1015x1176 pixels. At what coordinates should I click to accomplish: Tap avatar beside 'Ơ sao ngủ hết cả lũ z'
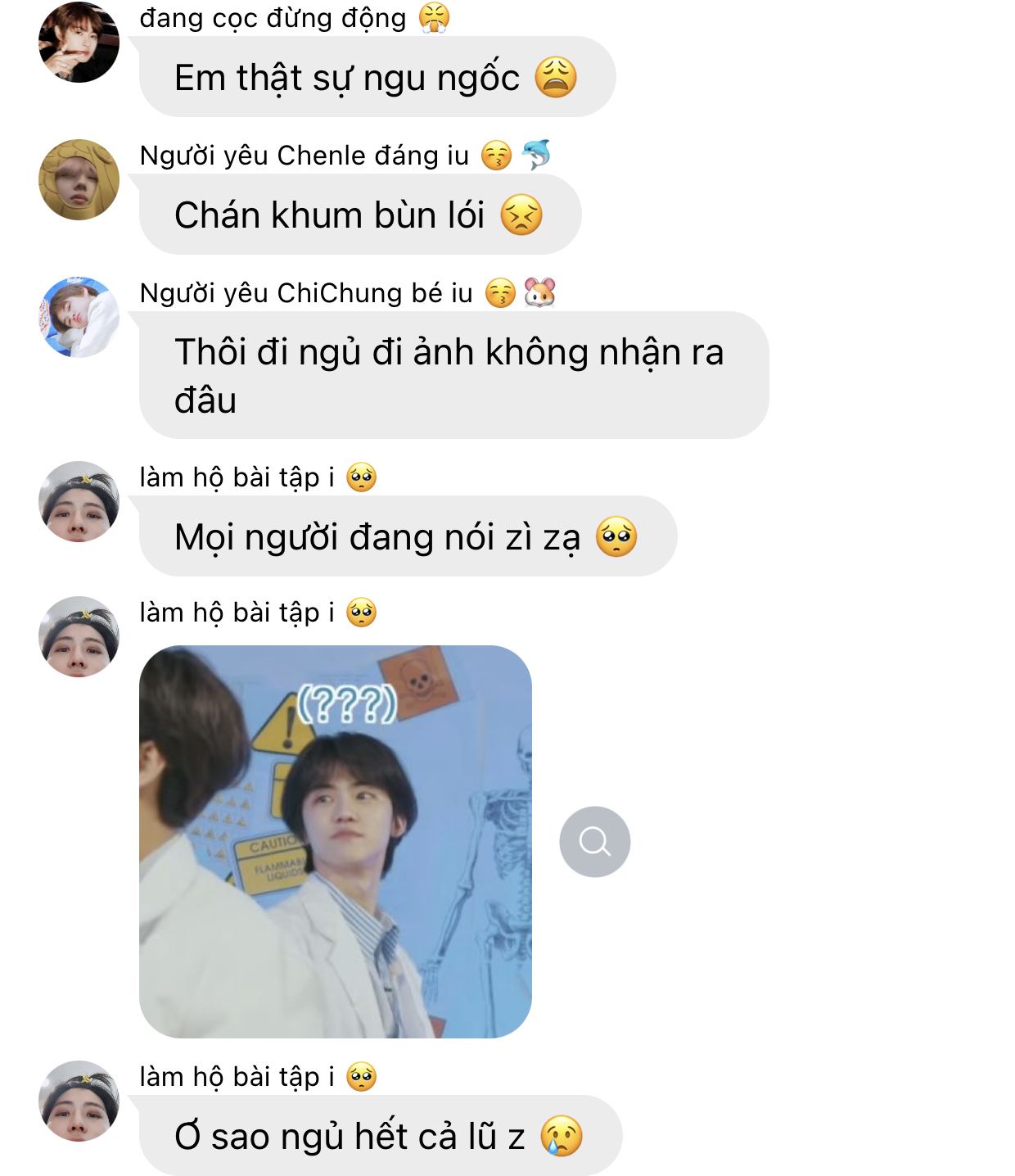pyautogui.click(x=79, y=1101)
